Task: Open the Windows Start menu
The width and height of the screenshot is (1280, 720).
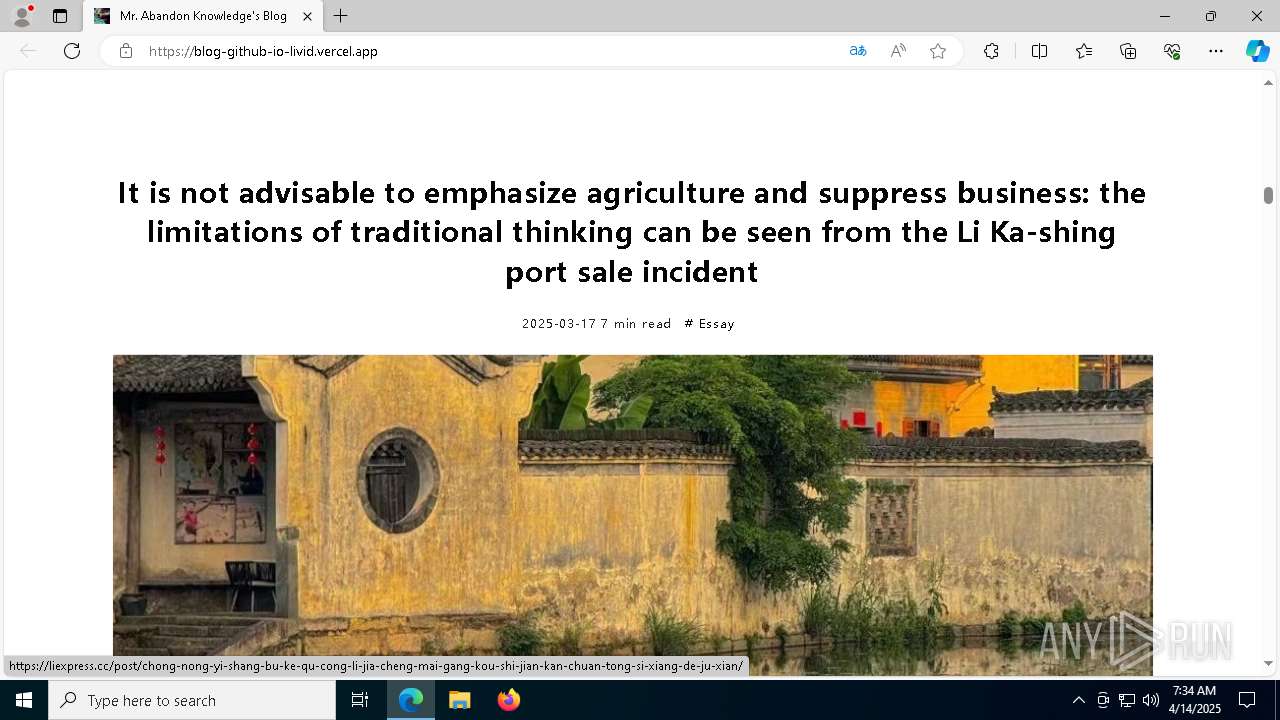Action: click(x=24, y=700)
